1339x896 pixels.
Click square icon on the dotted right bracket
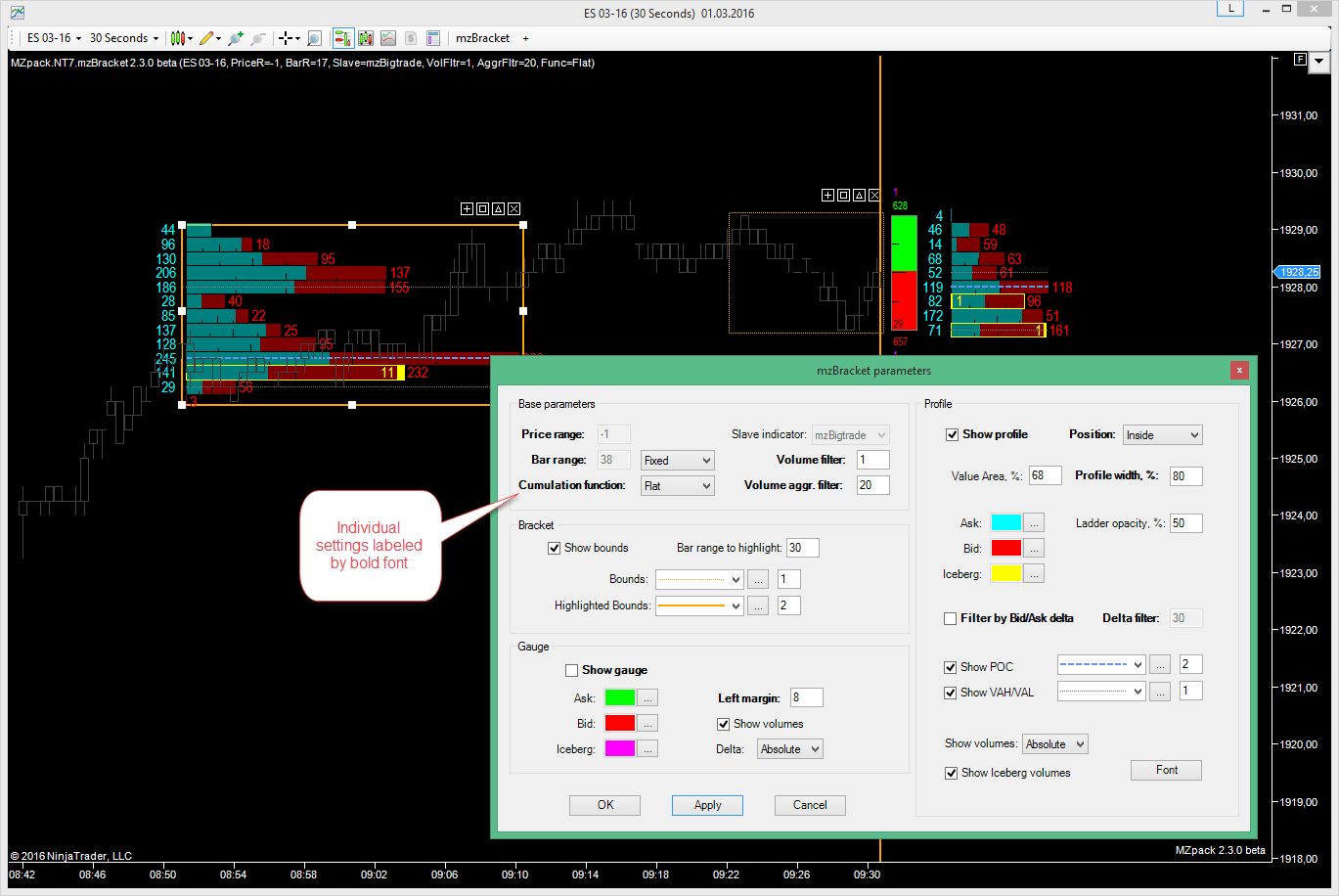[x=843, y=195]
